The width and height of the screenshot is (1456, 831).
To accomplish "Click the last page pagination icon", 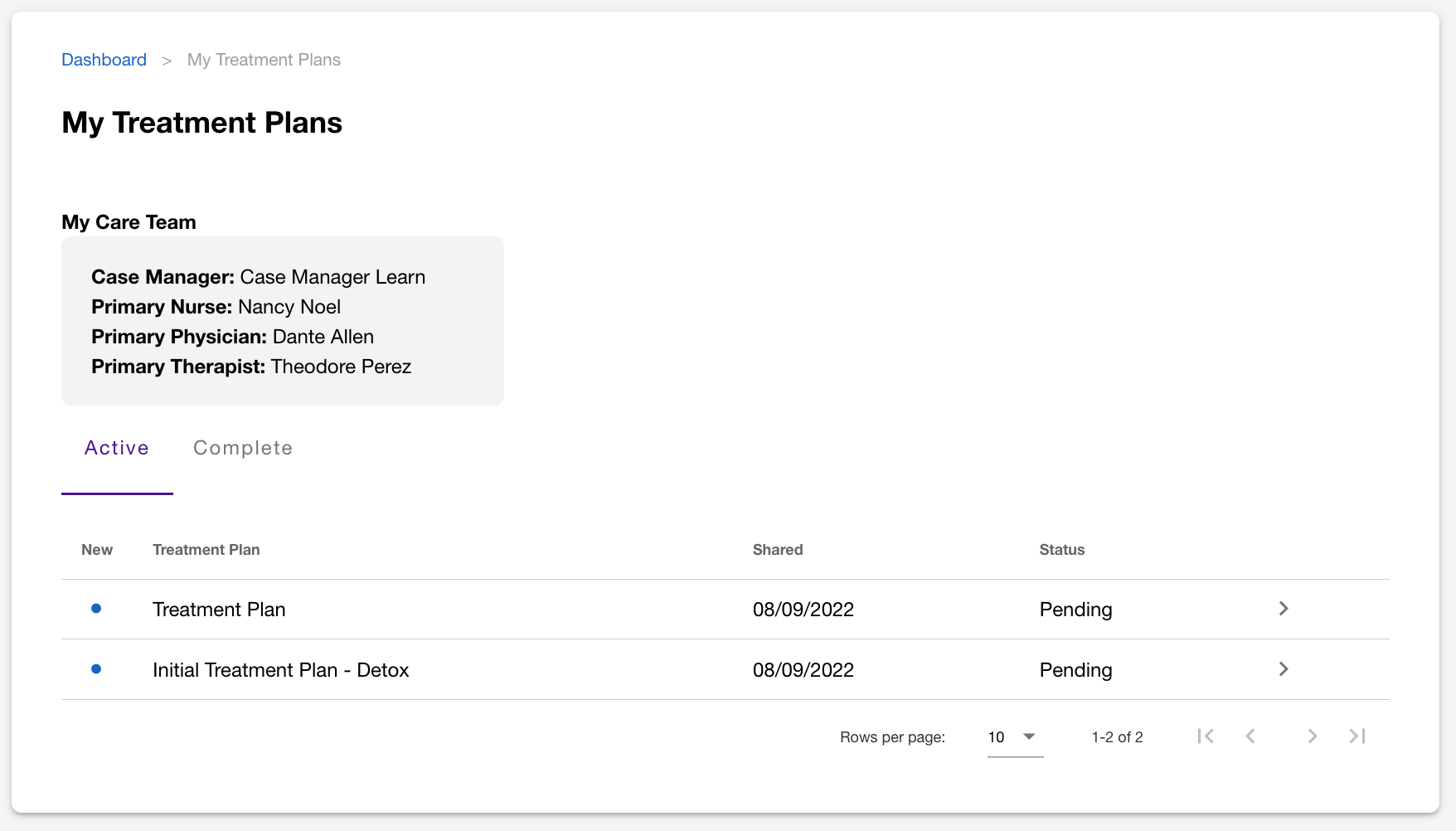I will 1357,736.
